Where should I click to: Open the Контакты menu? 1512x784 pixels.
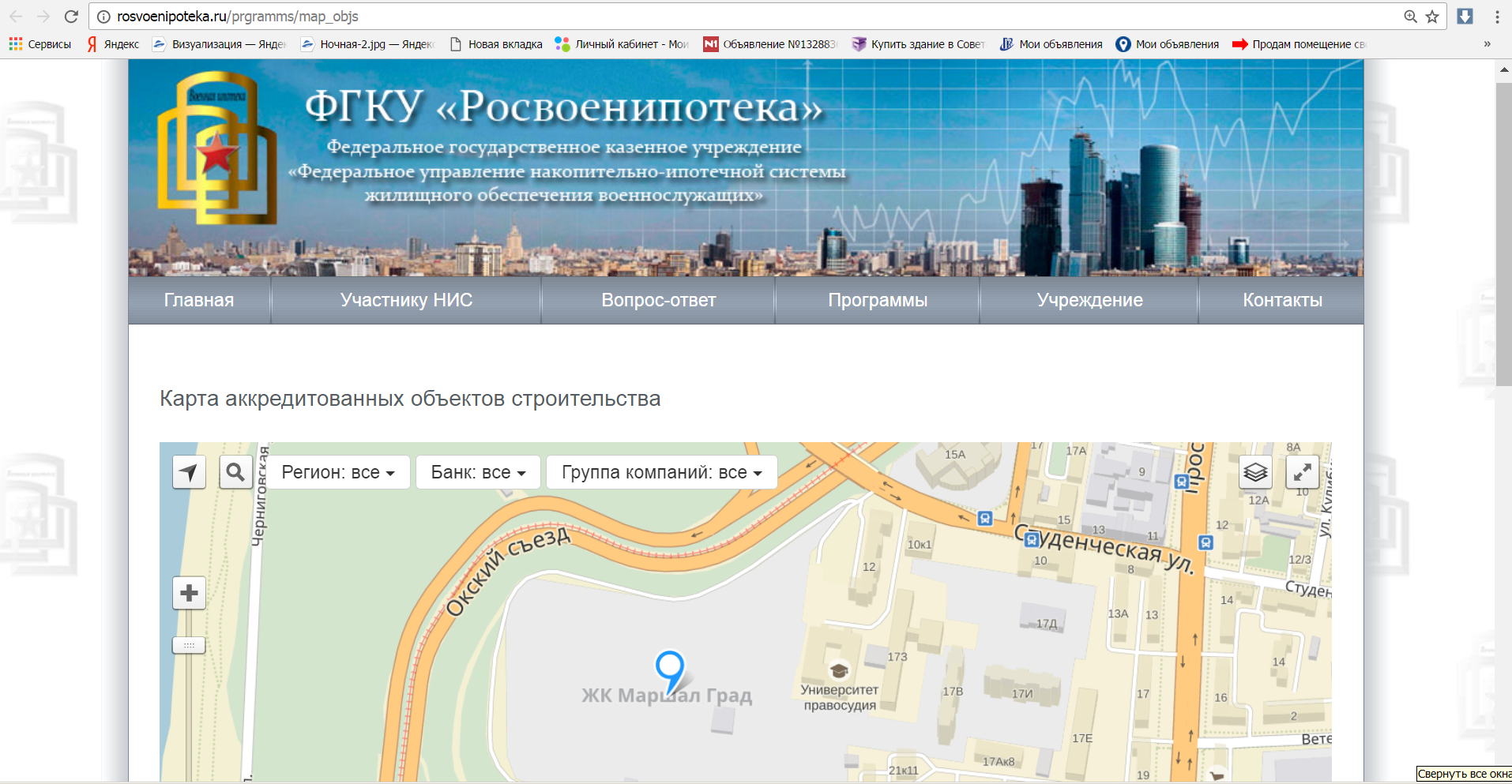1282,300
